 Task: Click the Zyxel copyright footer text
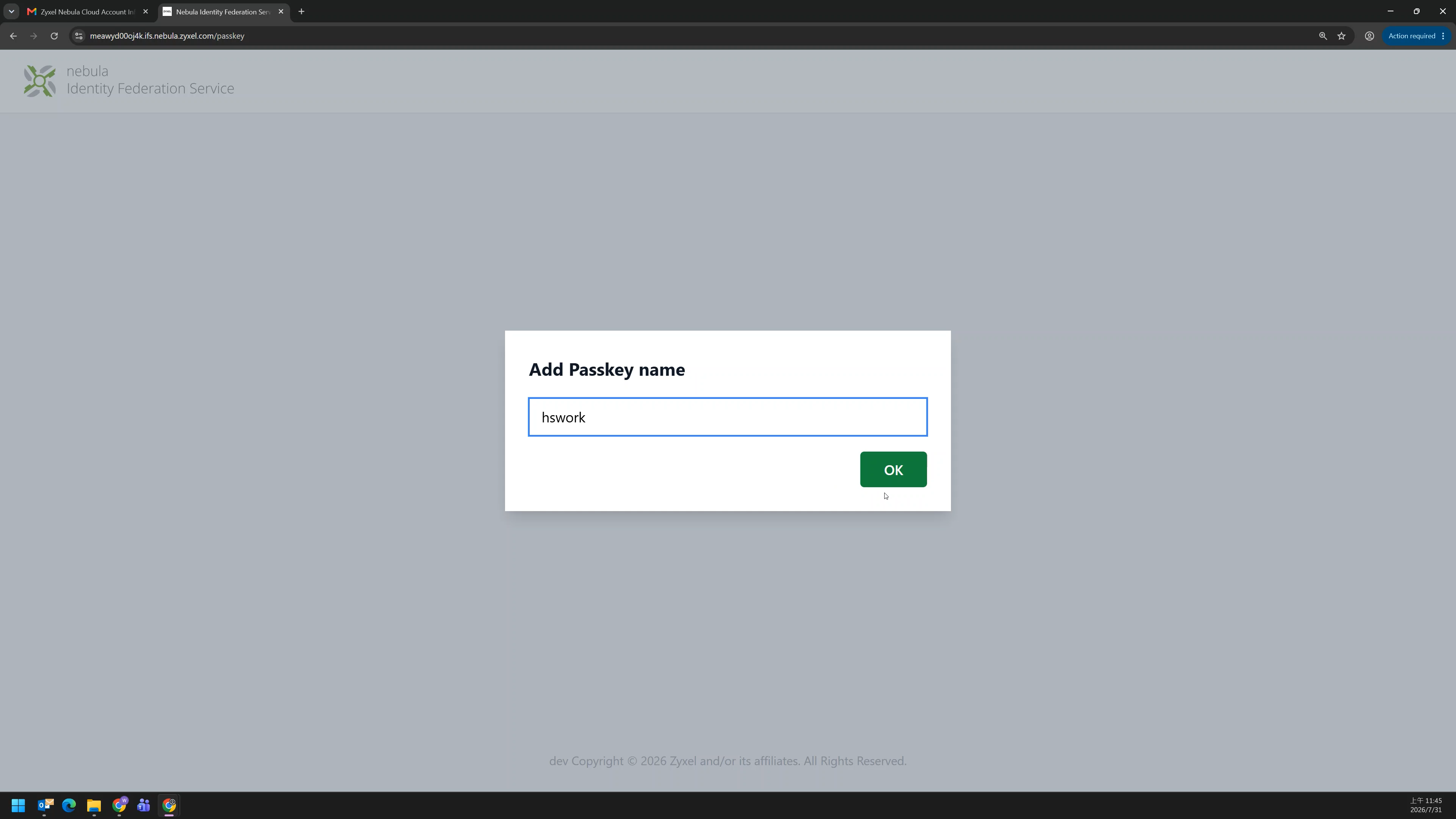coord(728,761)
